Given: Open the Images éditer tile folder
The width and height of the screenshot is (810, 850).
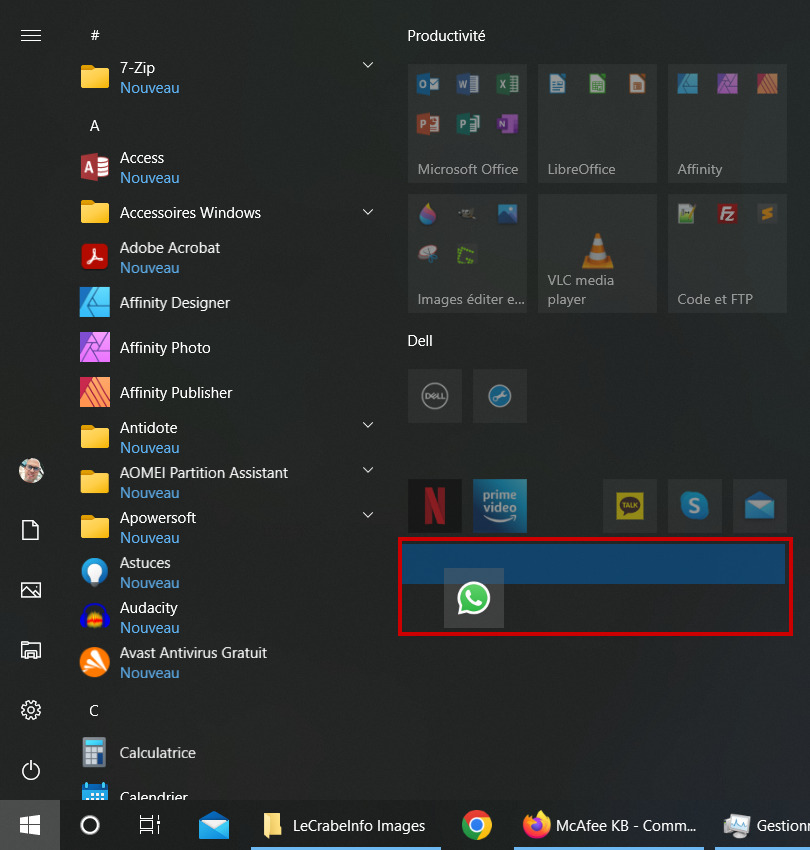Looking at the screenshot, I should [x=467, y=254].
